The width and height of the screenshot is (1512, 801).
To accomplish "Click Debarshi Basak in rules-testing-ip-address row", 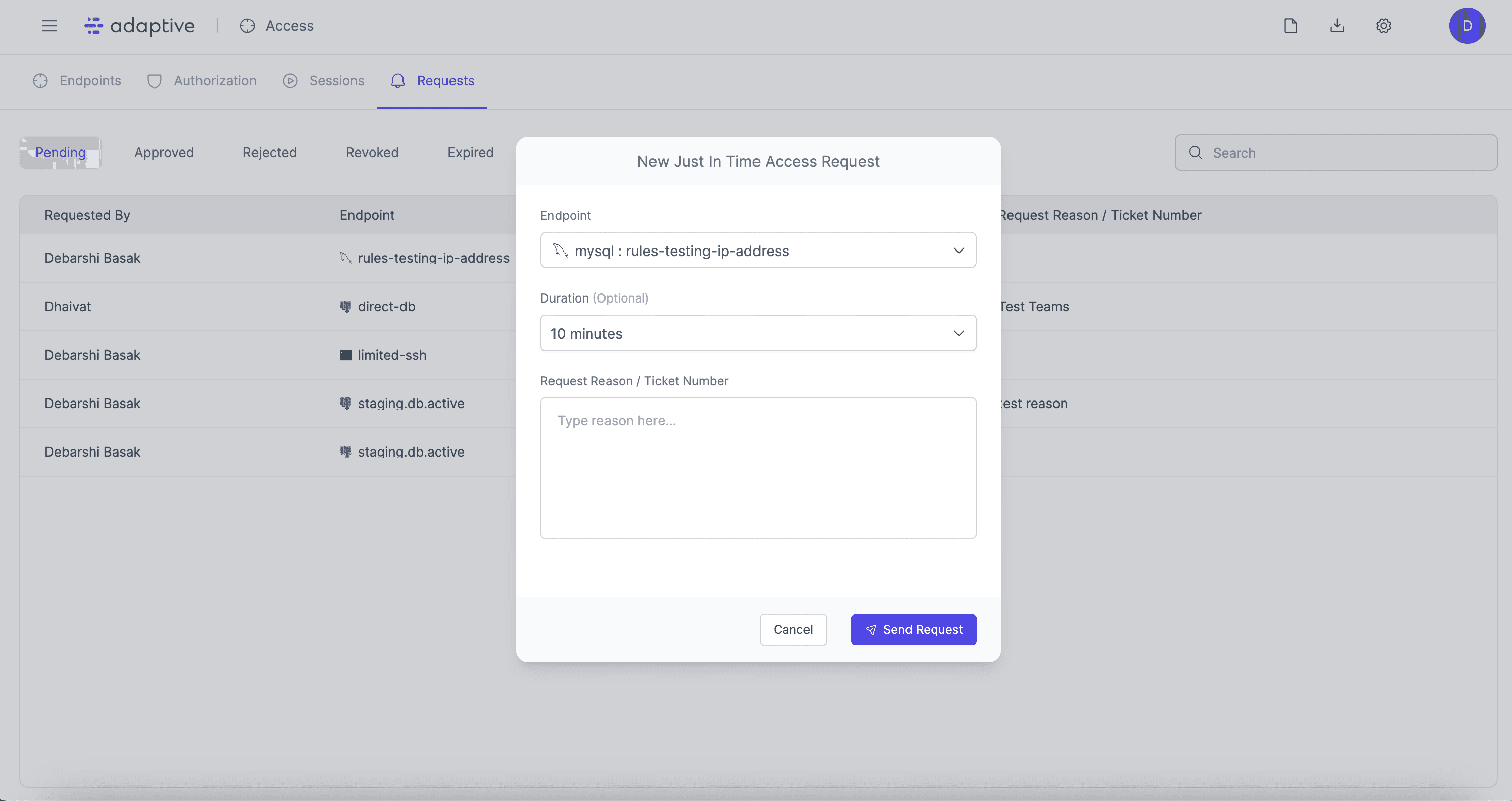I will click(92, 258).
